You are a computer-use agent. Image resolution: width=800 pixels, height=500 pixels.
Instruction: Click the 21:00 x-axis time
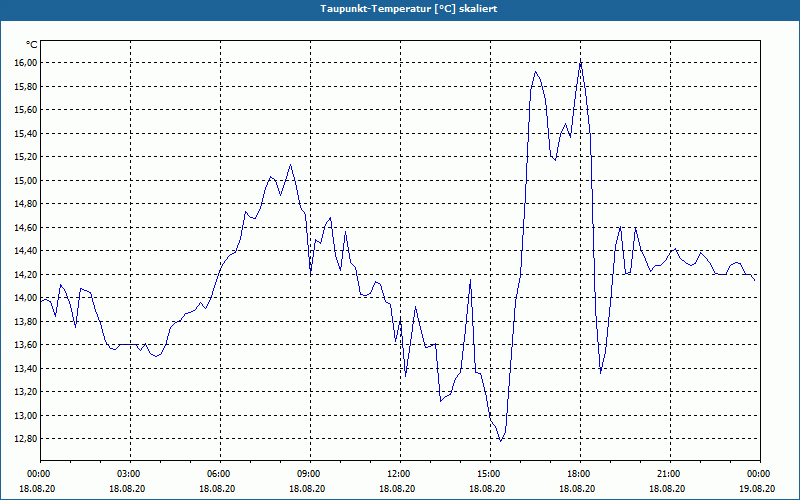tap(667, 474)
